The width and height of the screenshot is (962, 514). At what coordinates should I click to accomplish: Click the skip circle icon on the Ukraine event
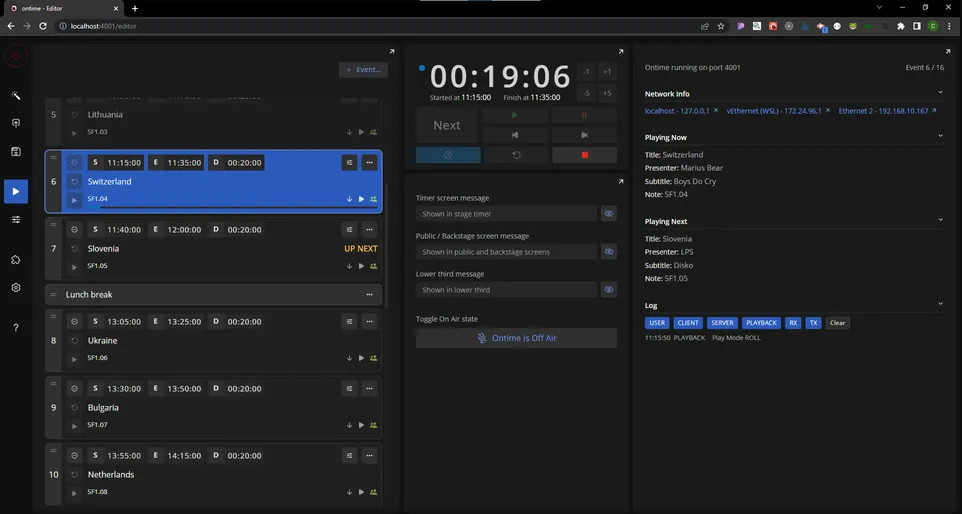click(74, 321)
